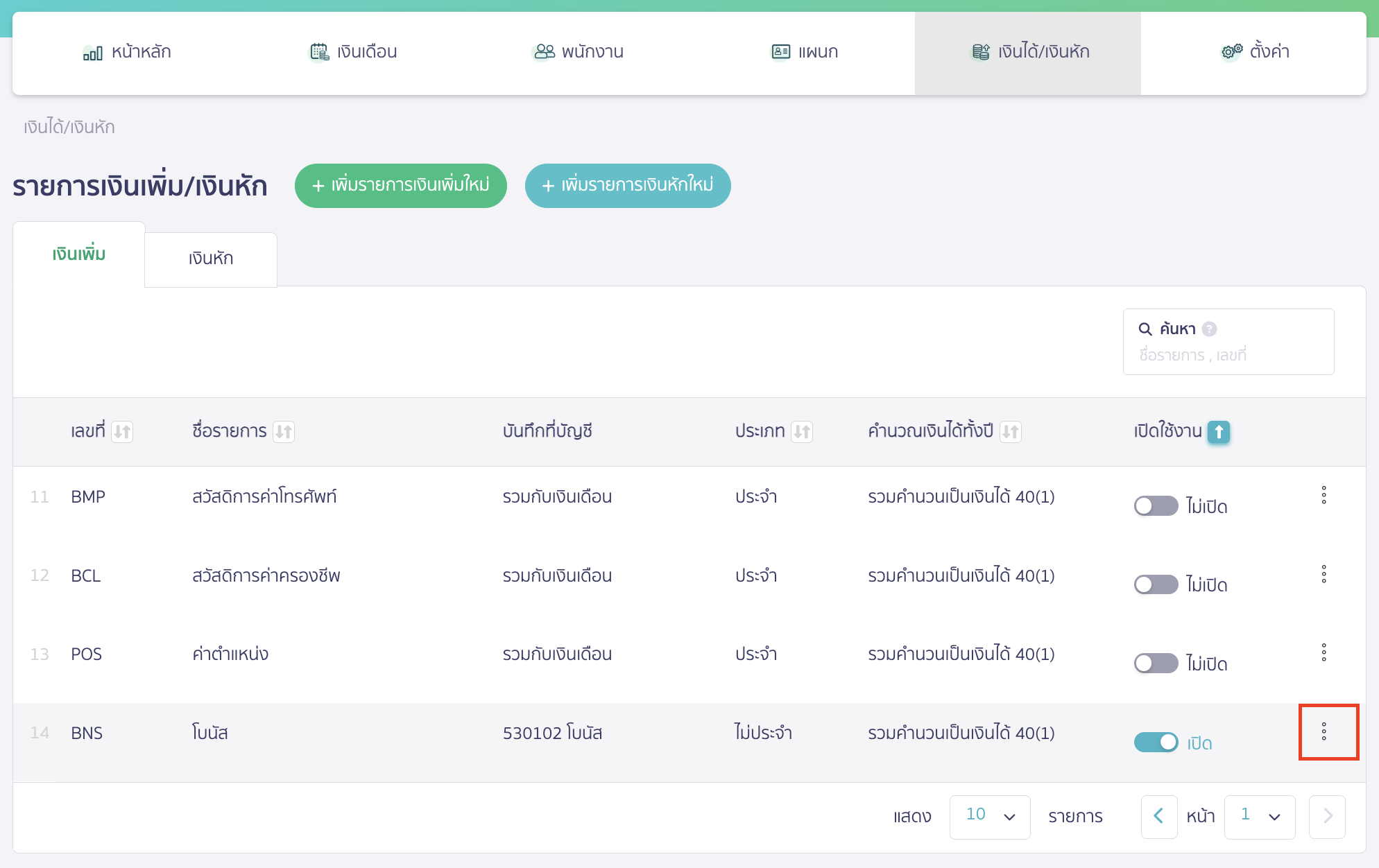Open three-dot menu for BMP row
The image size is (1379, 868).
click(x=1324, y=495)
